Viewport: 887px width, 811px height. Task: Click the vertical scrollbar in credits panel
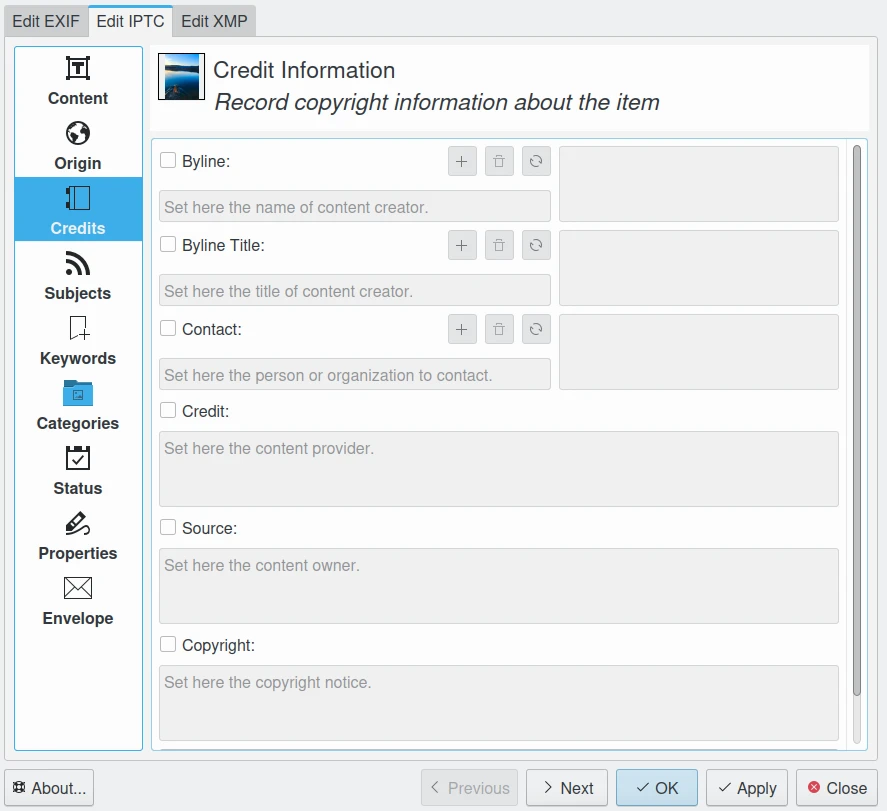click(x=856, y=420)
